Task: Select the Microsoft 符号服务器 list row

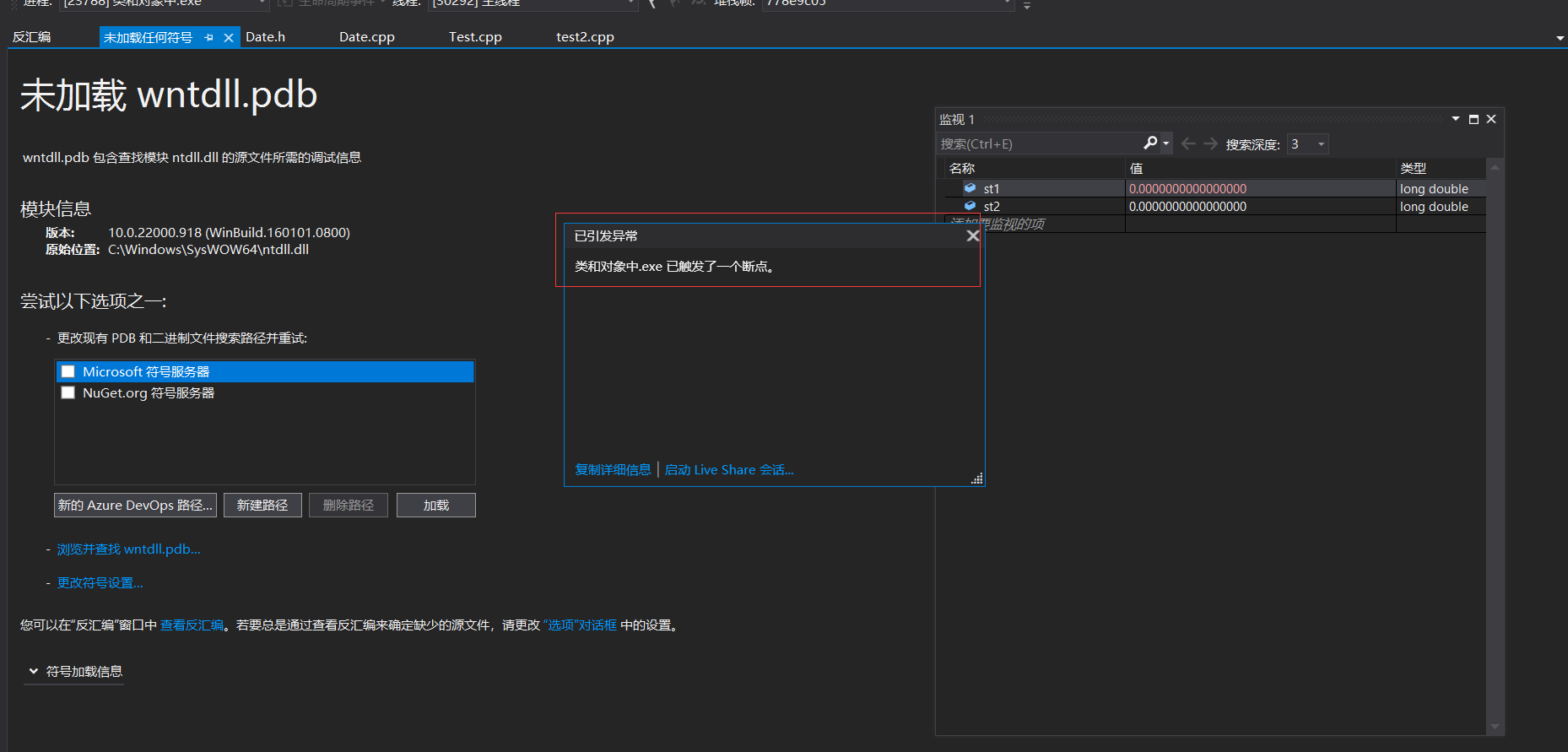Action: point(265,371)
